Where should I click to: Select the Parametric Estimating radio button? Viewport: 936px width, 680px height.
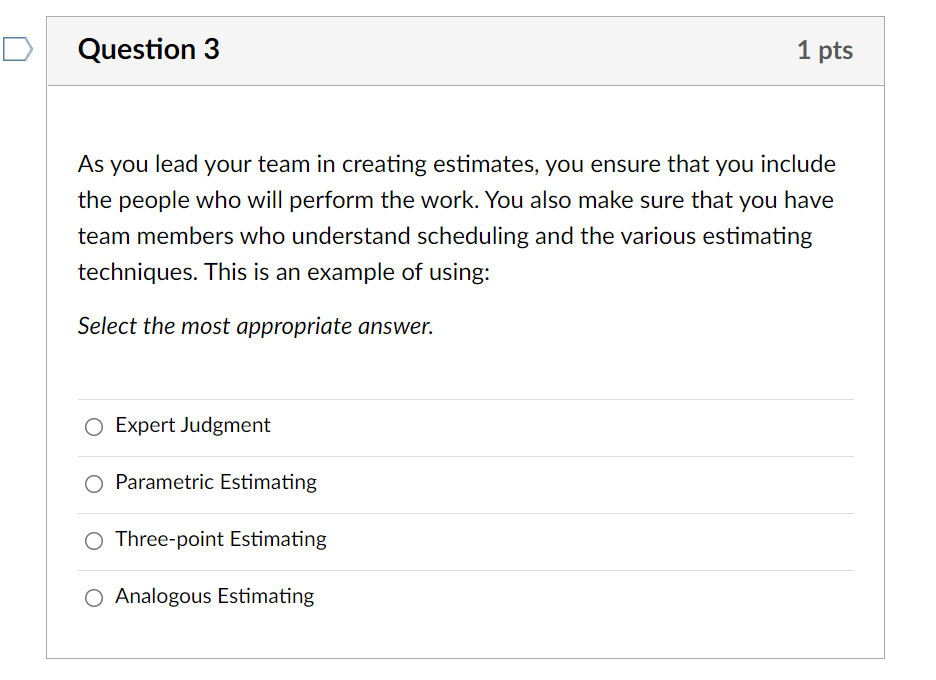pyautogui.click(x=93, y=483)
